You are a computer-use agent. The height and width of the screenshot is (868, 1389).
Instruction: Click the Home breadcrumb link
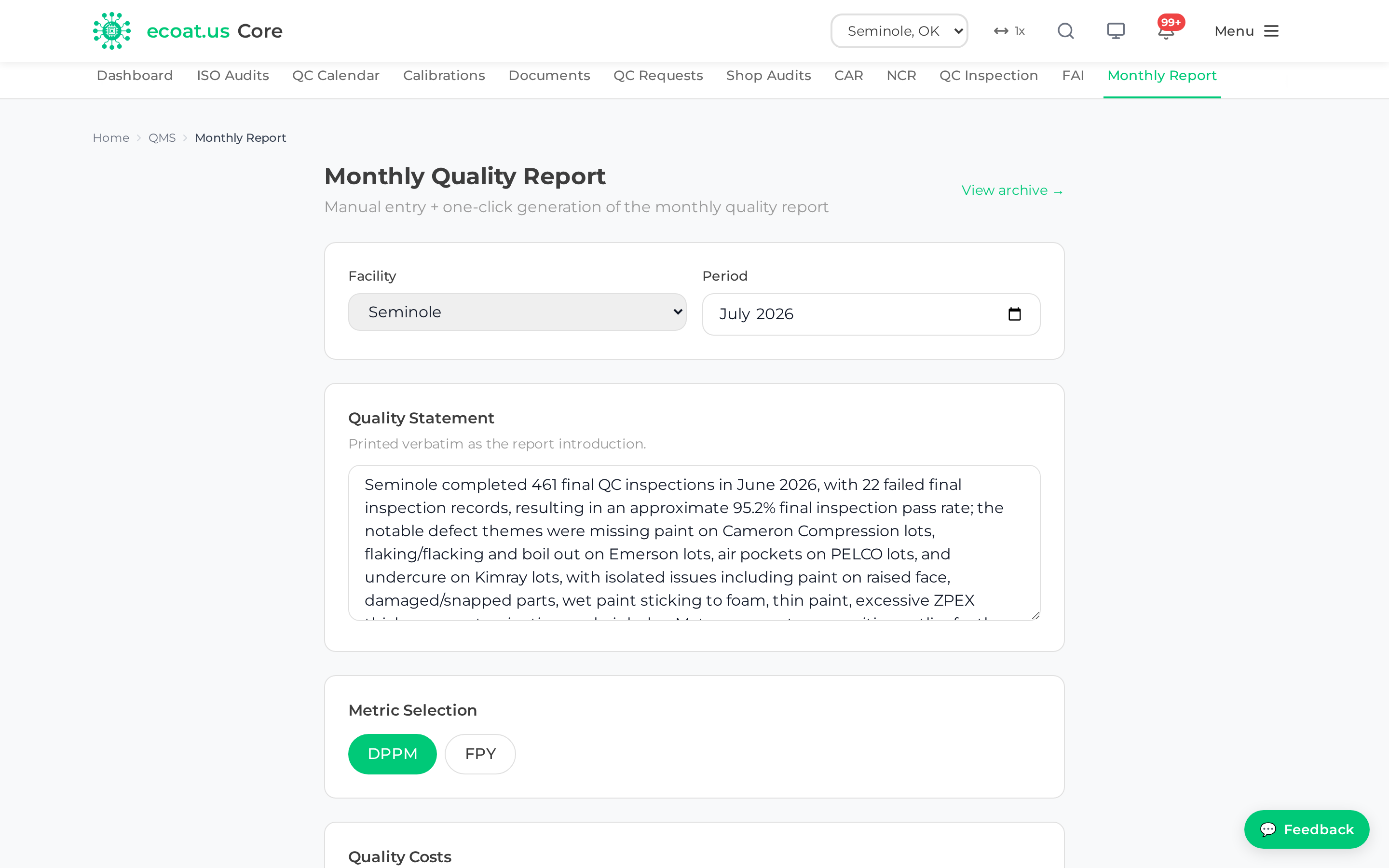pos(111,138)
